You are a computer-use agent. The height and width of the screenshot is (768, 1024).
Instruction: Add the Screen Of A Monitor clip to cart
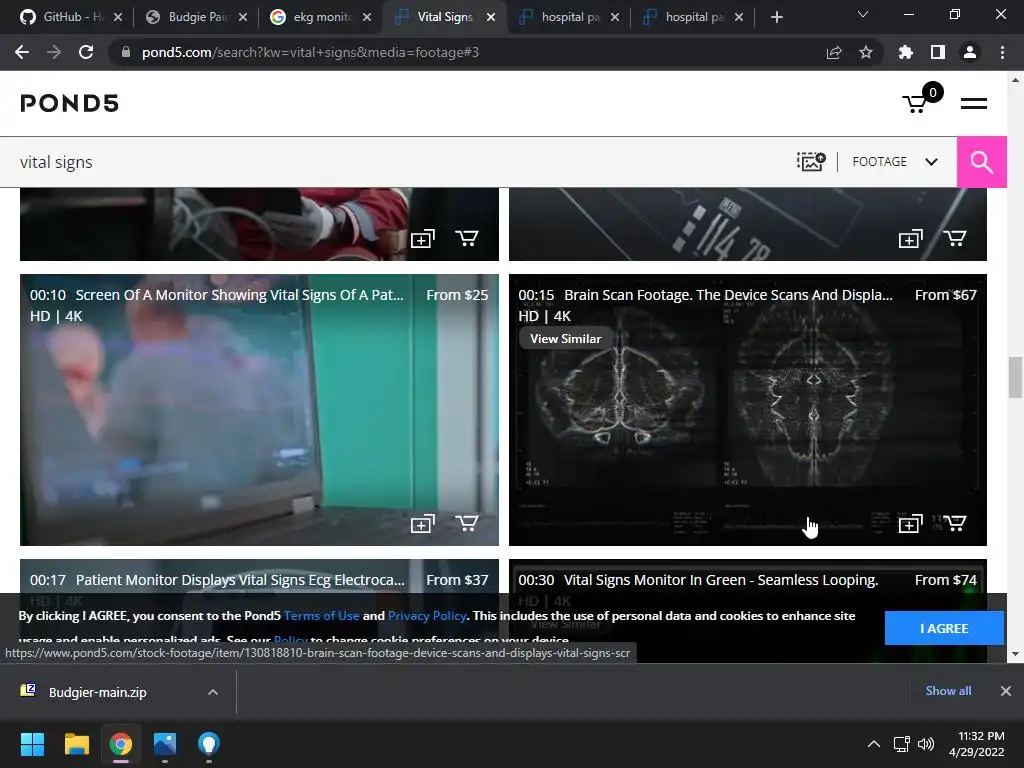pos(467,523)
